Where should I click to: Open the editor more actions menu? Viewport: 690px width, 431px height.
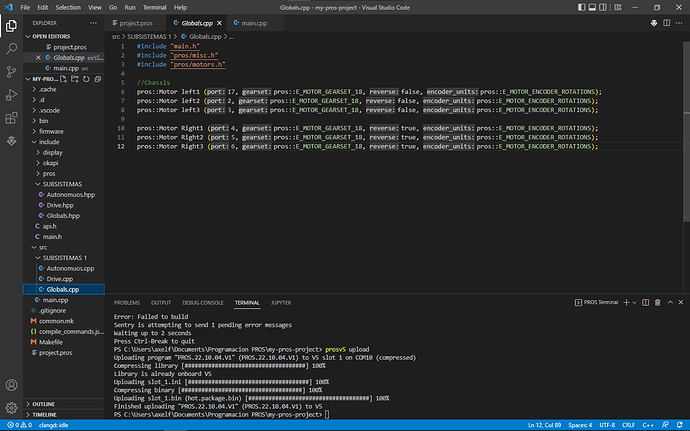coord(679,23)
